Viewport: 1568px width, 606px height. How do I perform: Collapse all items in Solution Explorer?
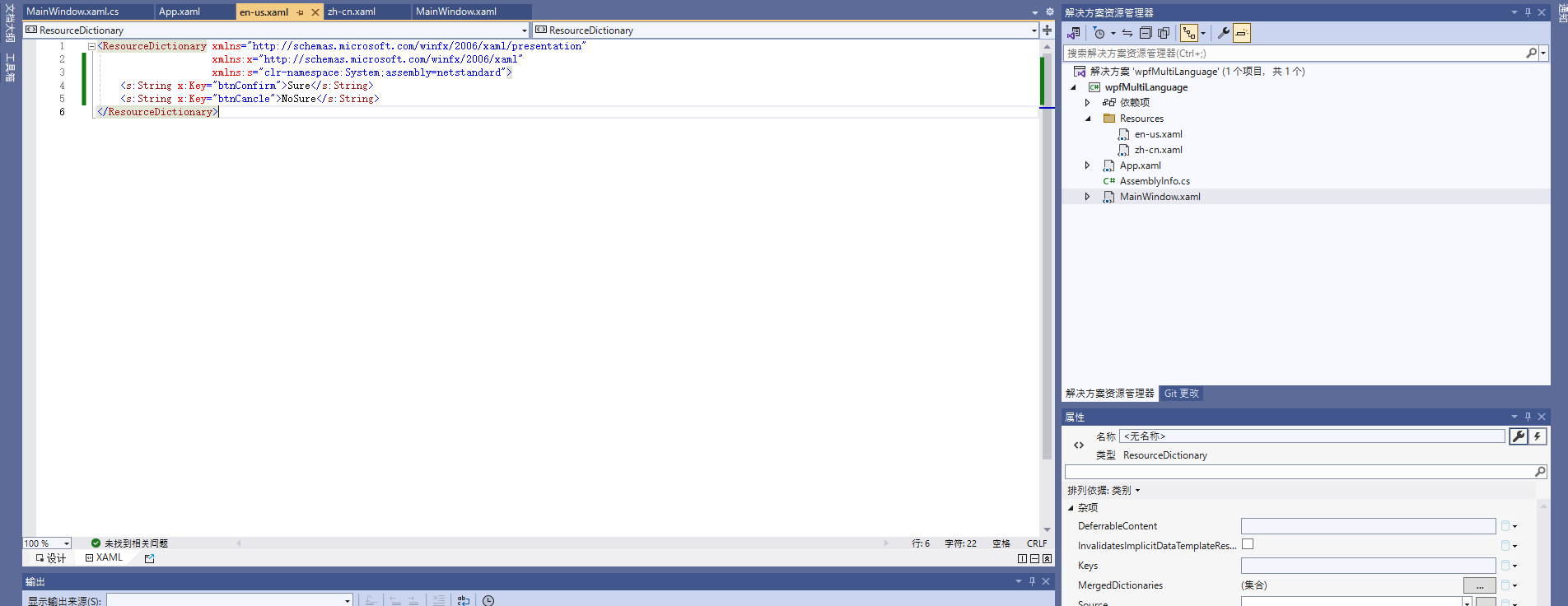point(1146,33)
